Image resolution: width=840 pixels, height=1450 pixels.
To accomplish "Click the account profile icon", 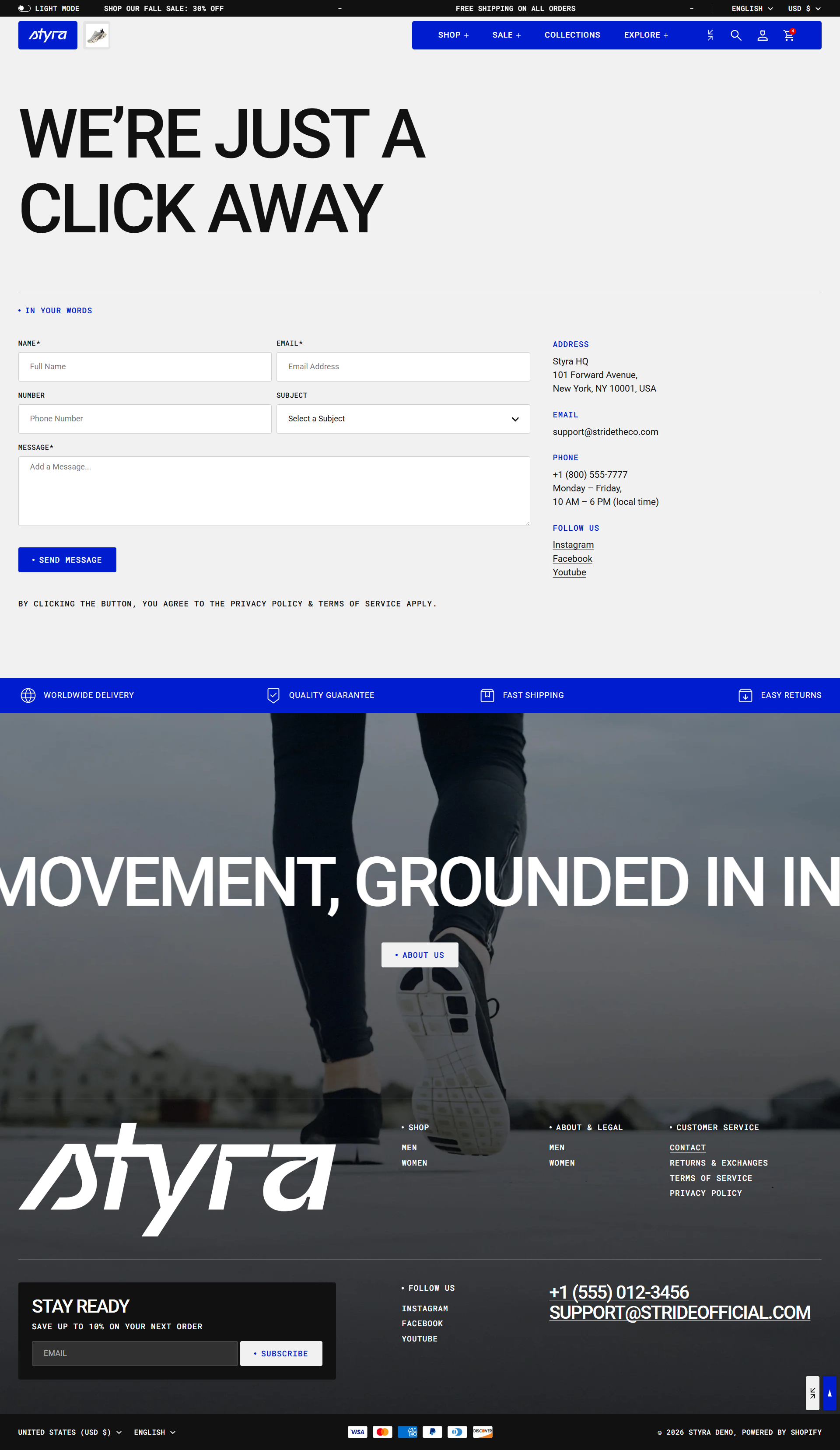I will (762, 35).
